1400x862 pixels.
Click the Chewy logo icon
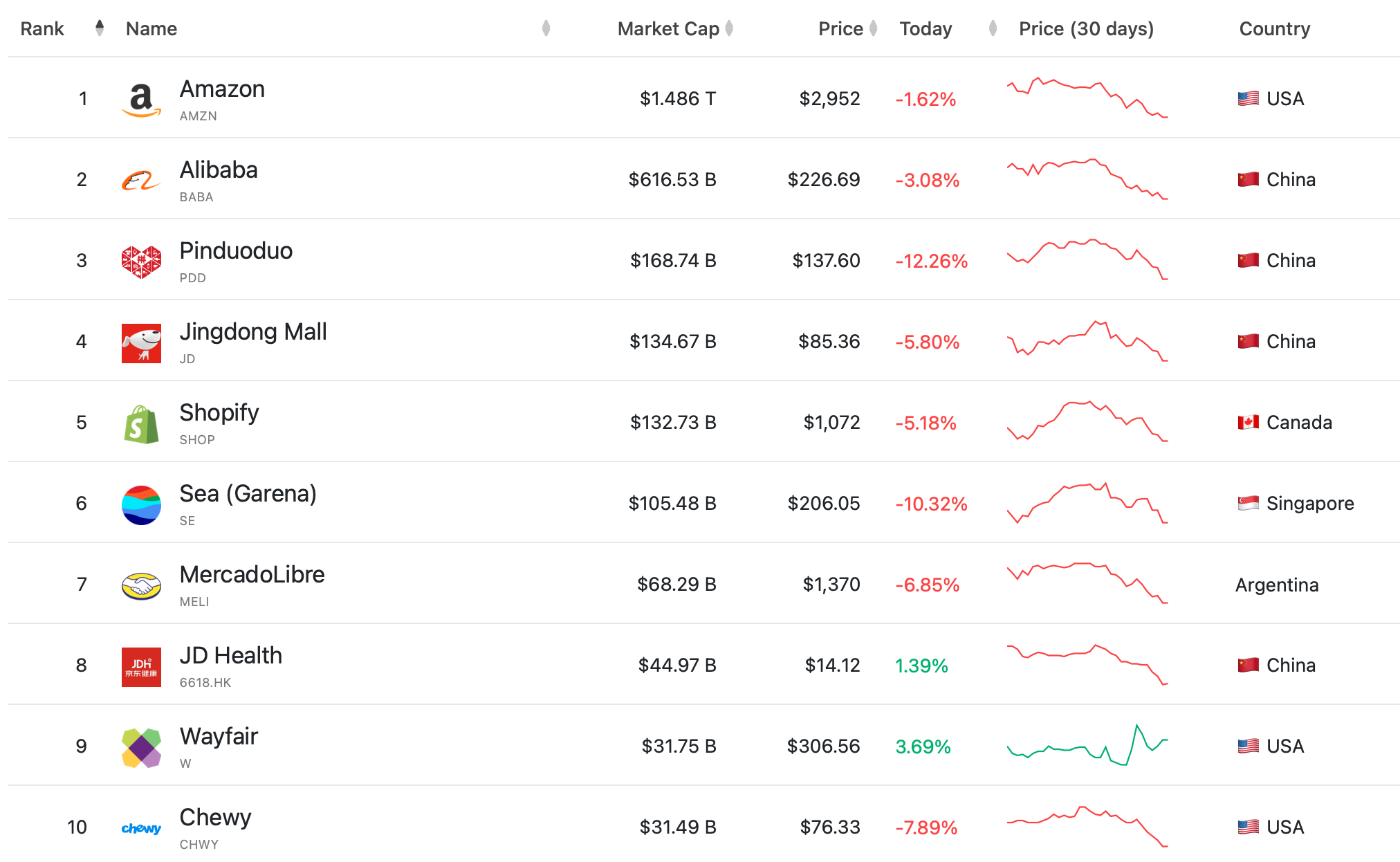[x=141, y=828]
